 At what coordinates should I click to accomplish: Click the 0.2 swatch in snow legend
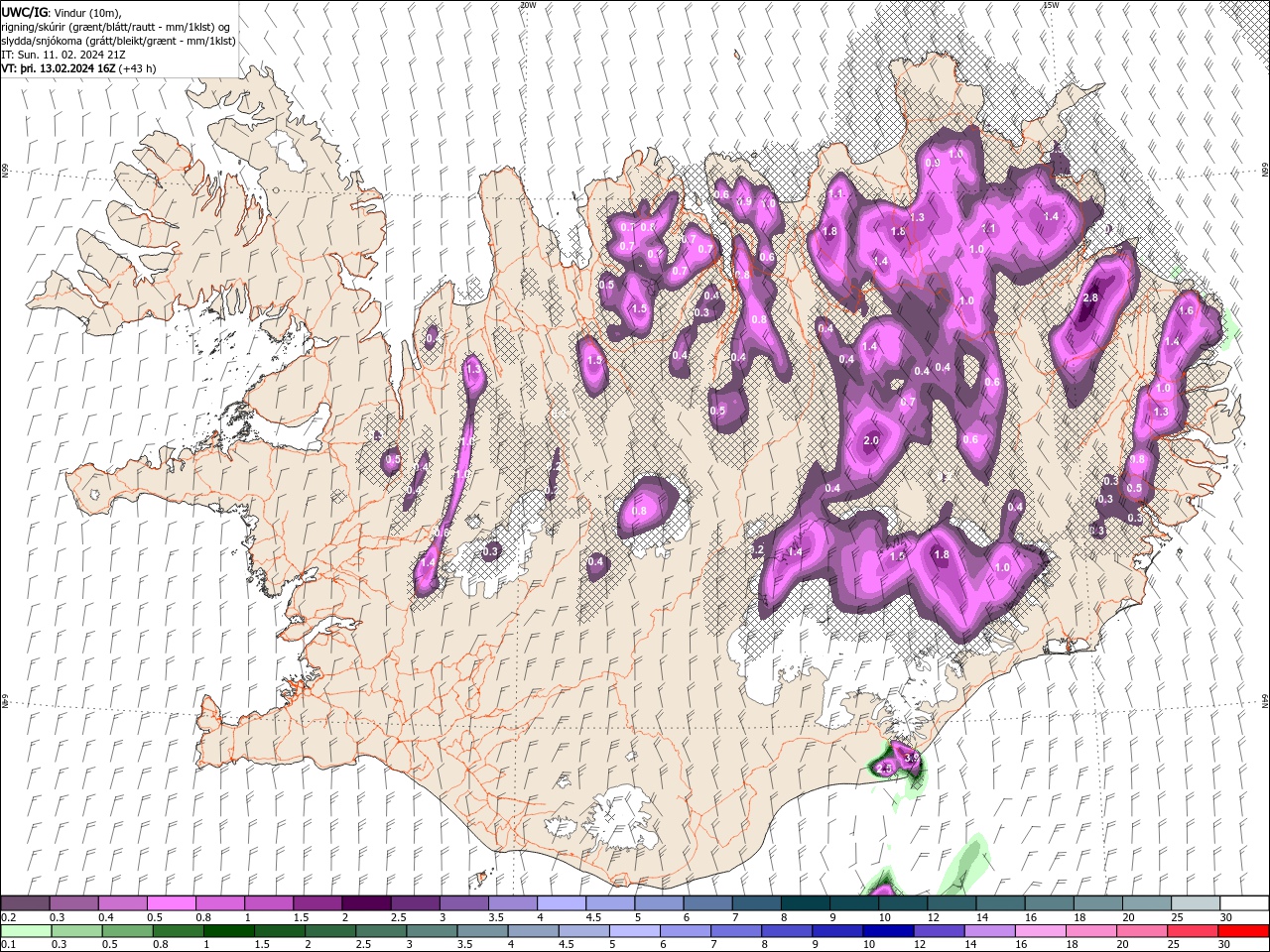25,903
